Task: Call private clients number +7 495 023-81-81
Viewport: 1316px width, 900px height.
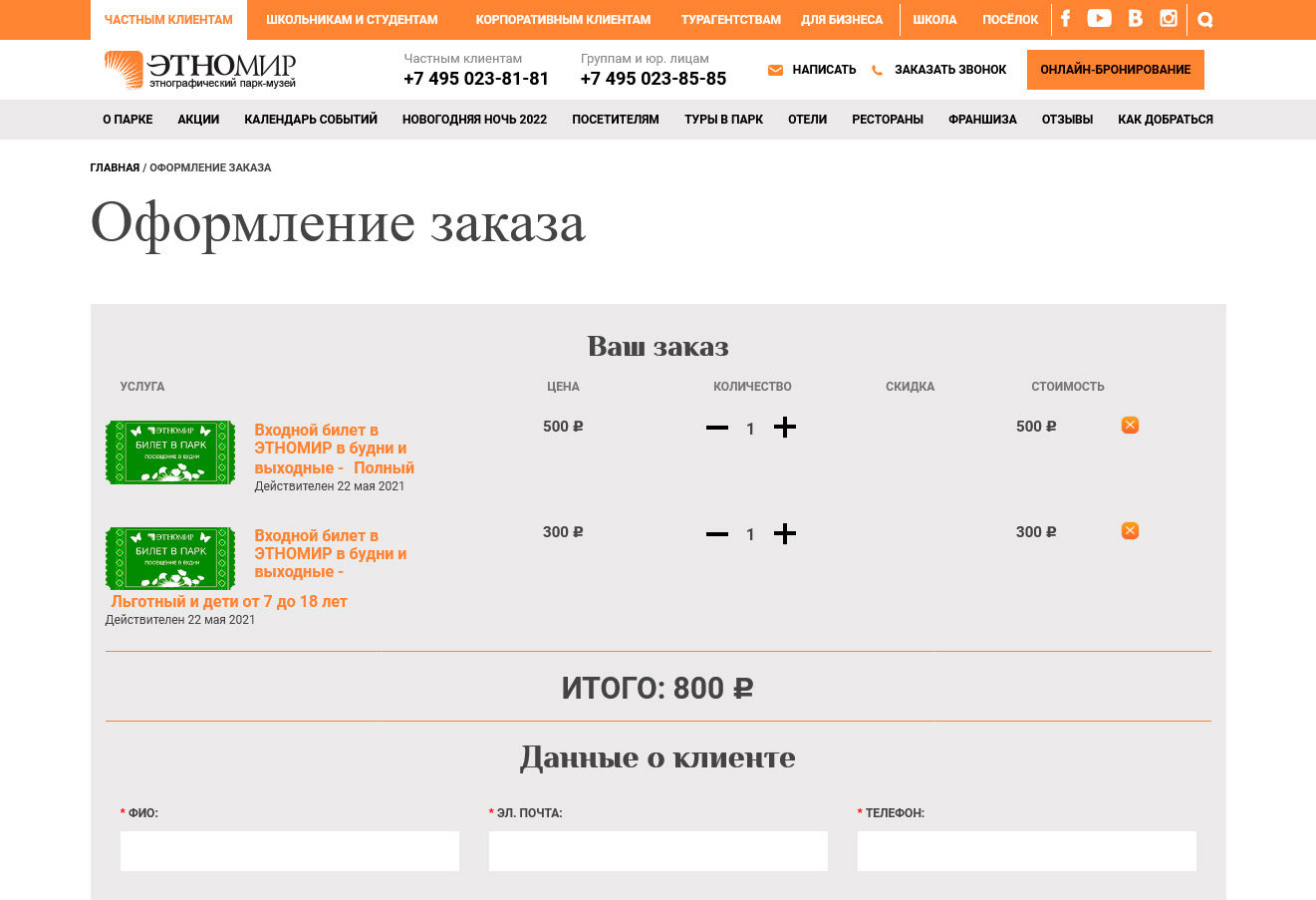Action: point(476,79)
